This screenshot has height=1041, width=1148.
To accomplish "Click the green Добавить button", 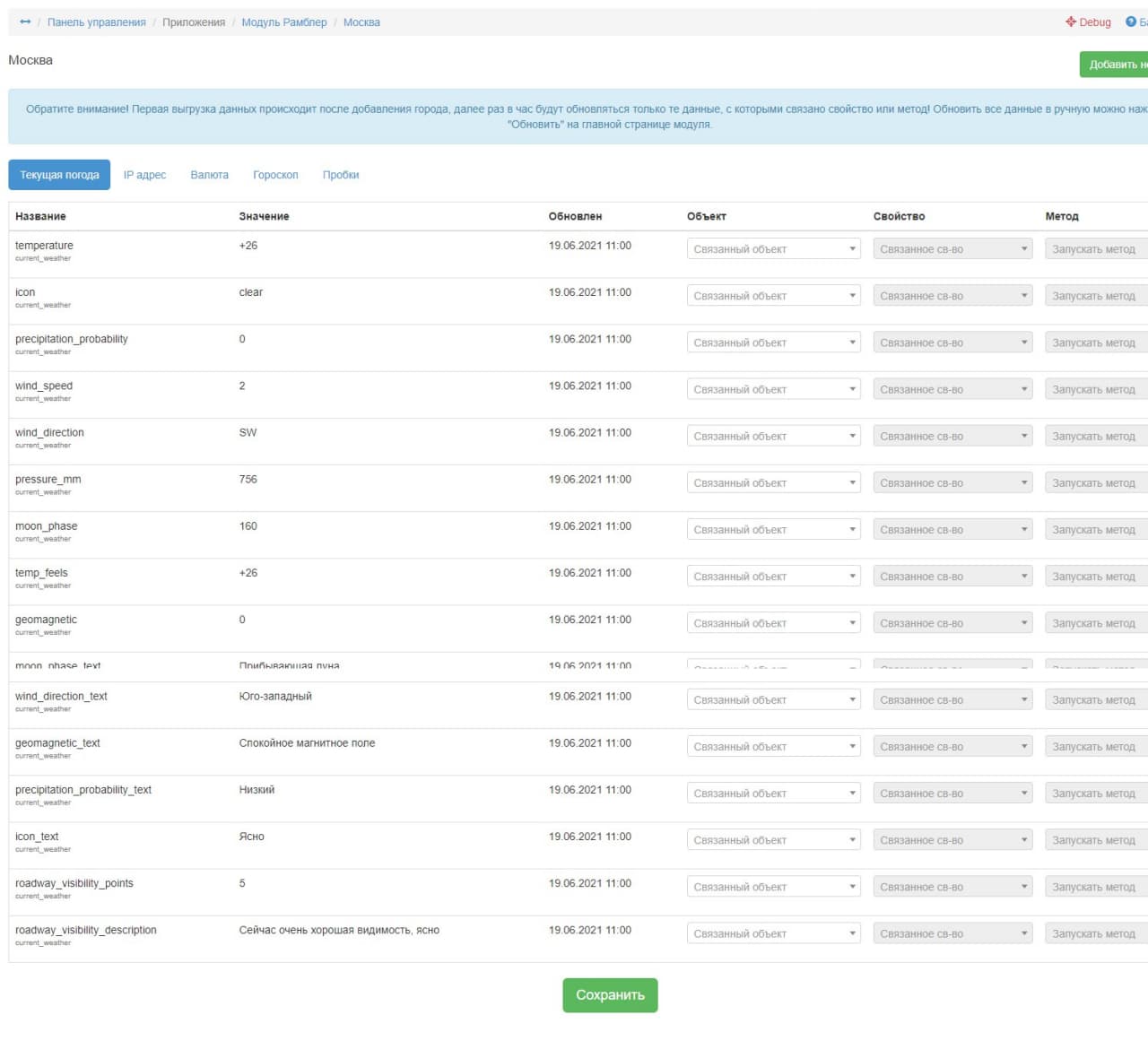I will click(1115, 65).
